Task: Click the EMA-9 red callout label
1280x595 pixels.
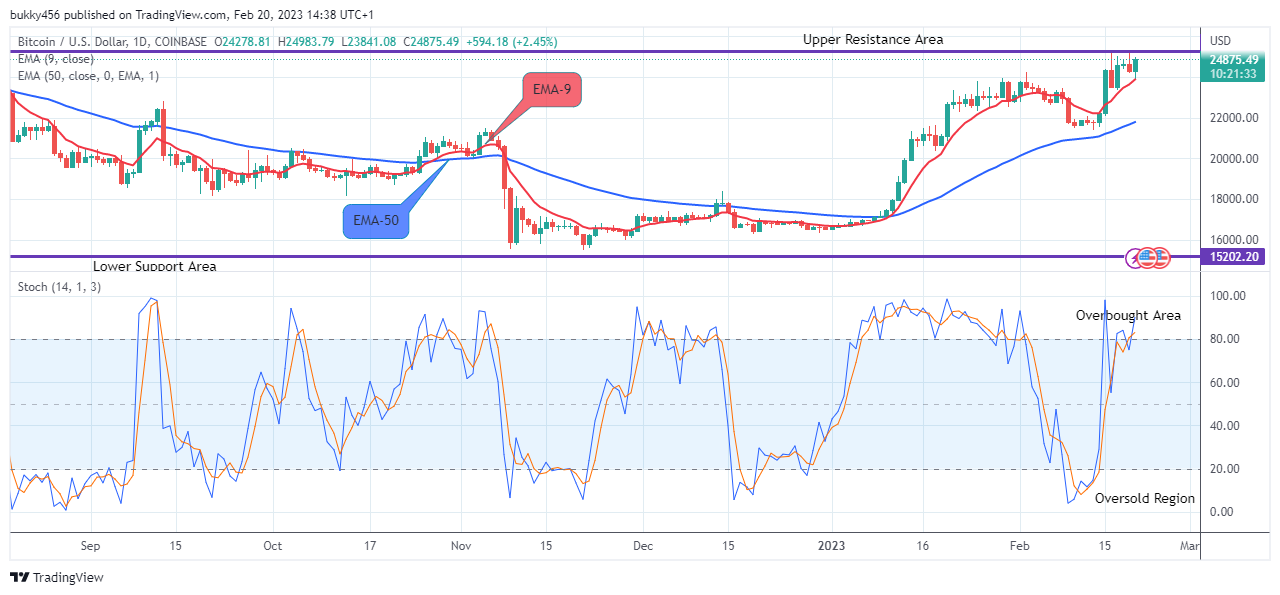Action: click(552, 90)
